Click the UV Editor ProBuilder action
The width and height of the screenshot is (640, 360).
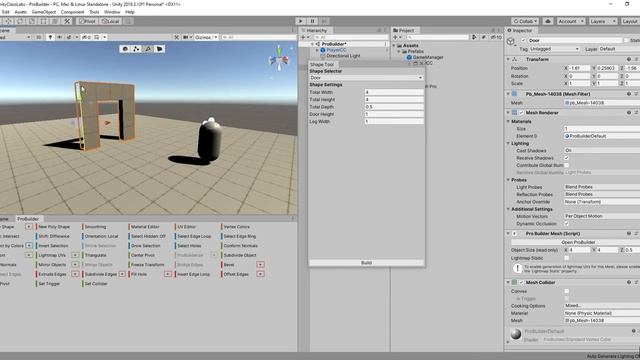187,227
